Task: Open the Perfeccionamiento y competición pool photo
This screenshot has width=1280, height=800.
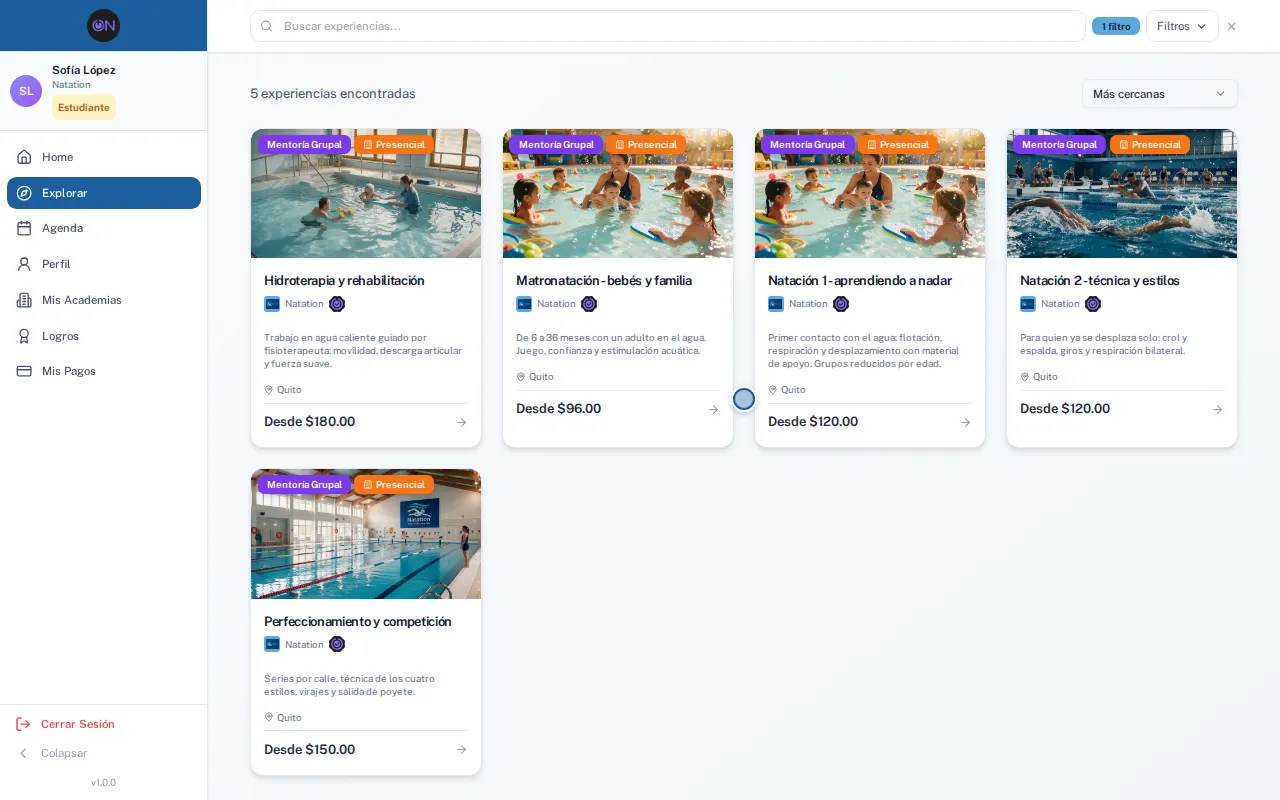Action: click(366, 534)
